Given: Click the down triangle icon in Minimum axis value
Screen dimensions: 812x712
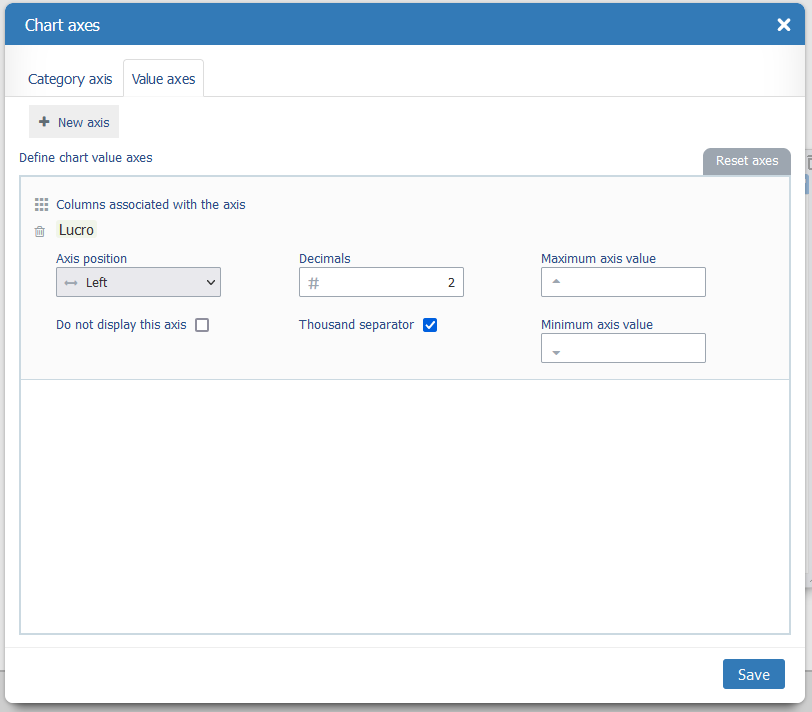Looking at the screenshot, I should point(556,352).
